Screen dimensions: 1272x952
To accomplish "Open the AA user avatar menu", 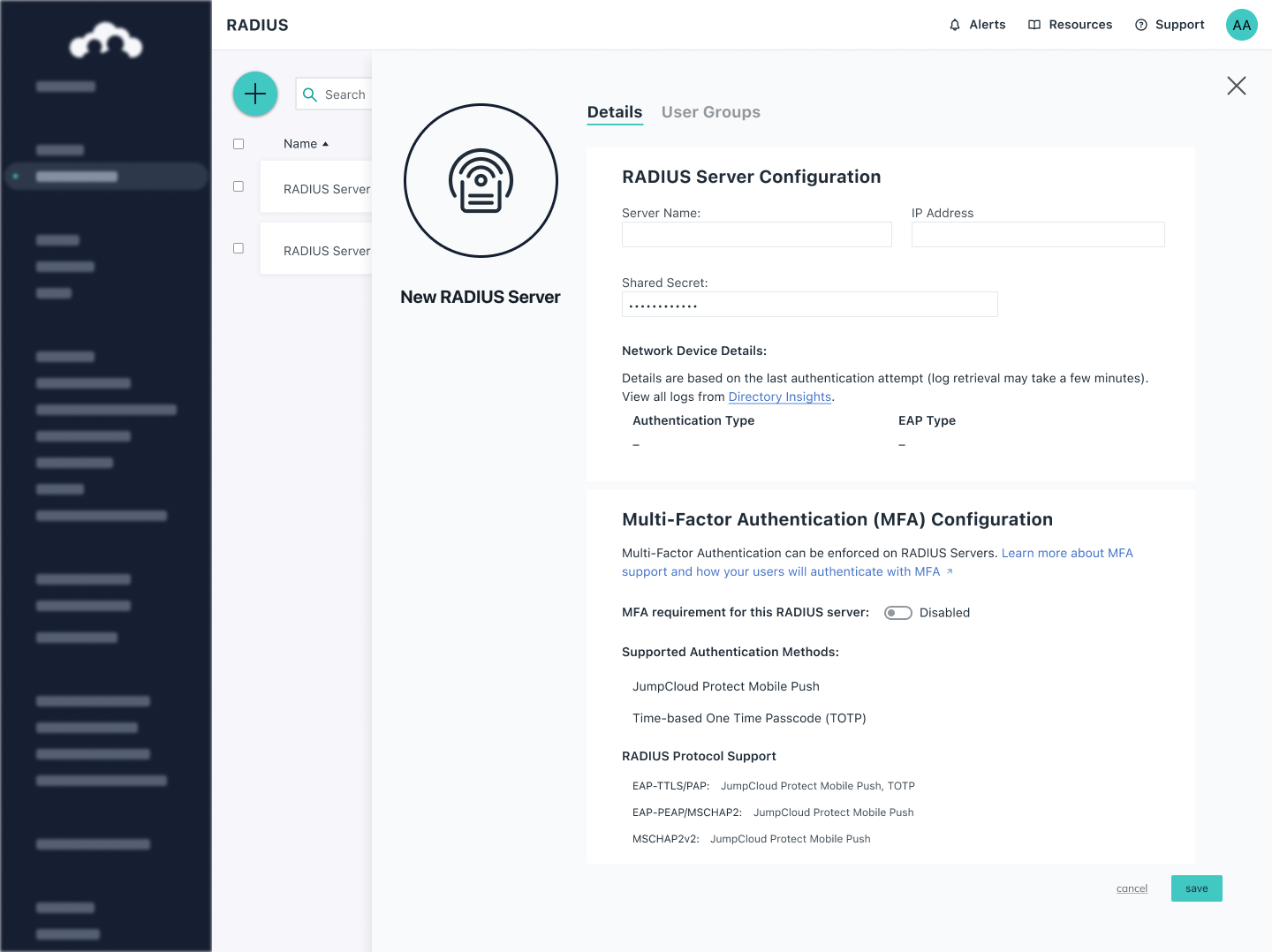I will [x=1241, y=25].
